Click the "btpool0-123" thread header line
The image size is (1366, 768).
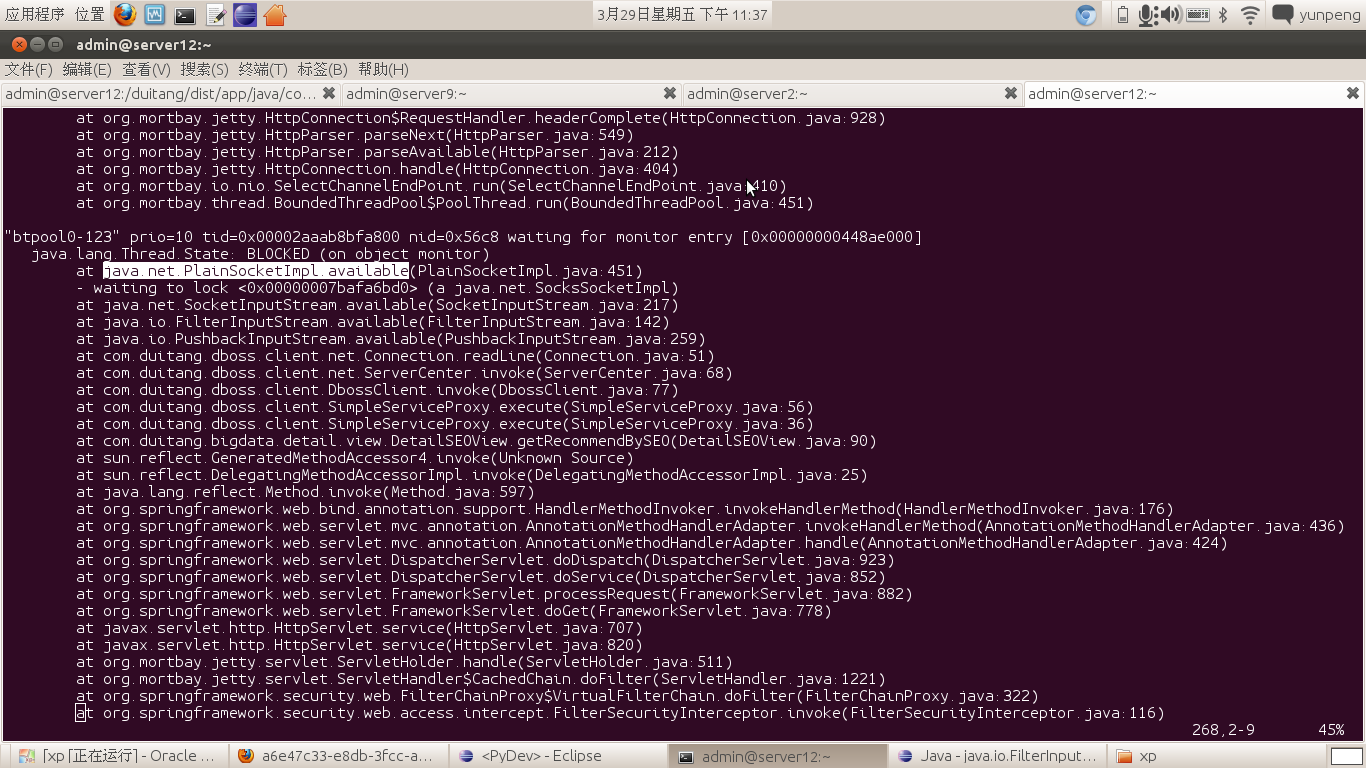[x=463, y=237]
